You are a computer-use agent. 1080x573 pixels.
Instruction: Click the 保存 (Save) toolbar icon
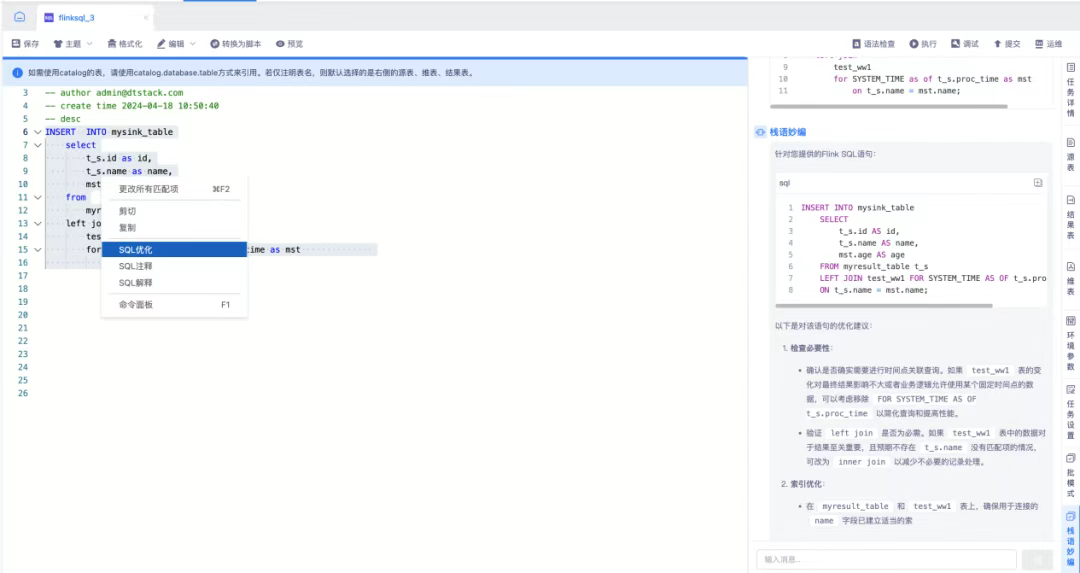[16, 44]
